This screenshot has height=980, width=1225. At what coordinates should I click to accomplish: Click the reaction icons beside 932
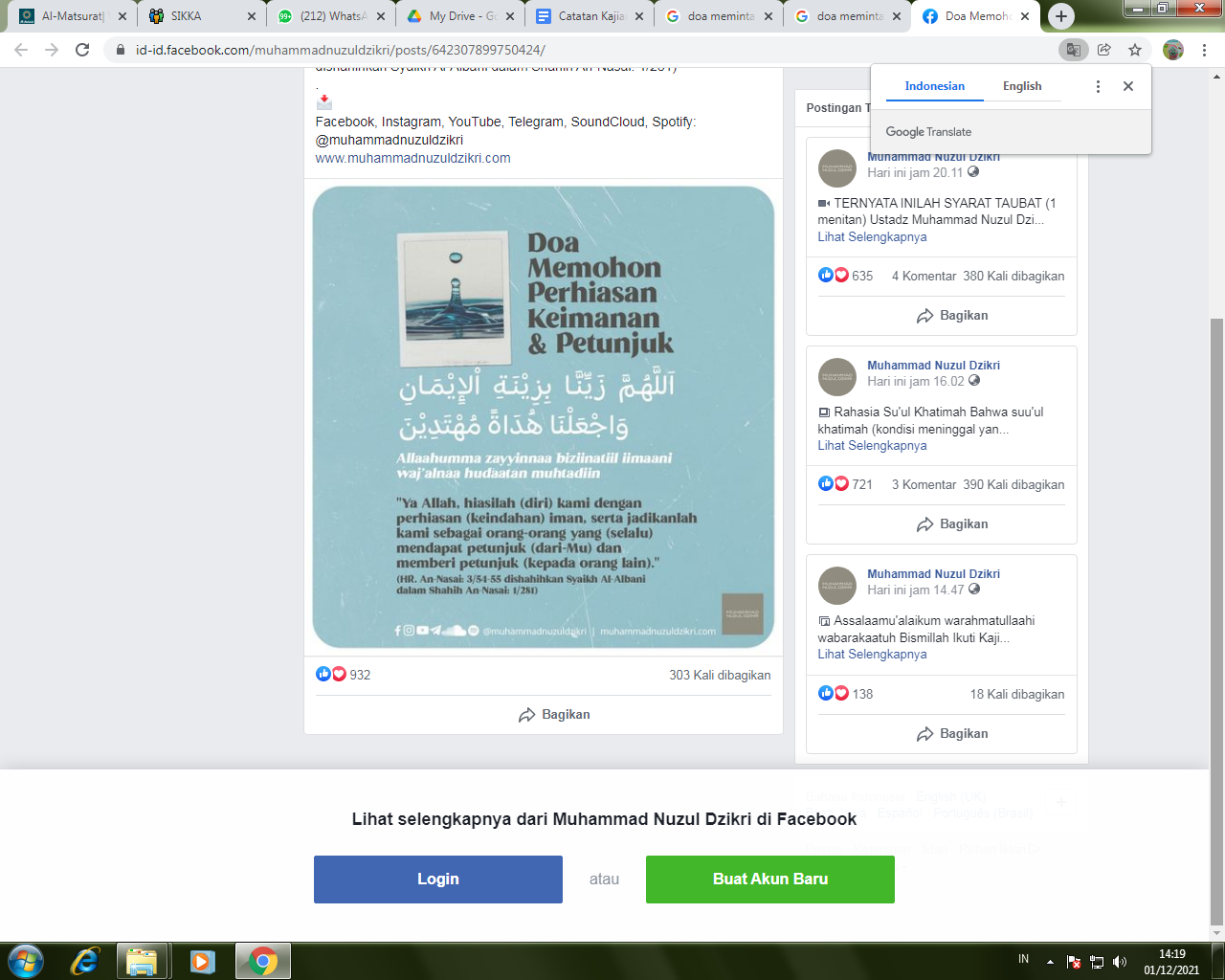pos(330,674)
